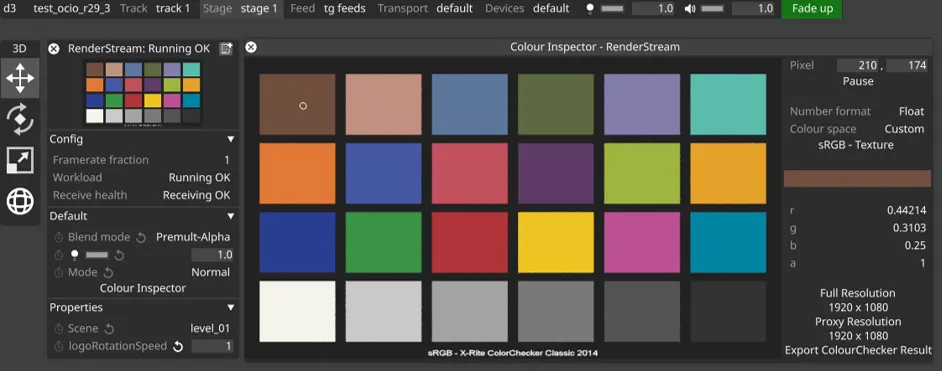Collapse the Config section
The image size is (942, 371).
point(231,139)
